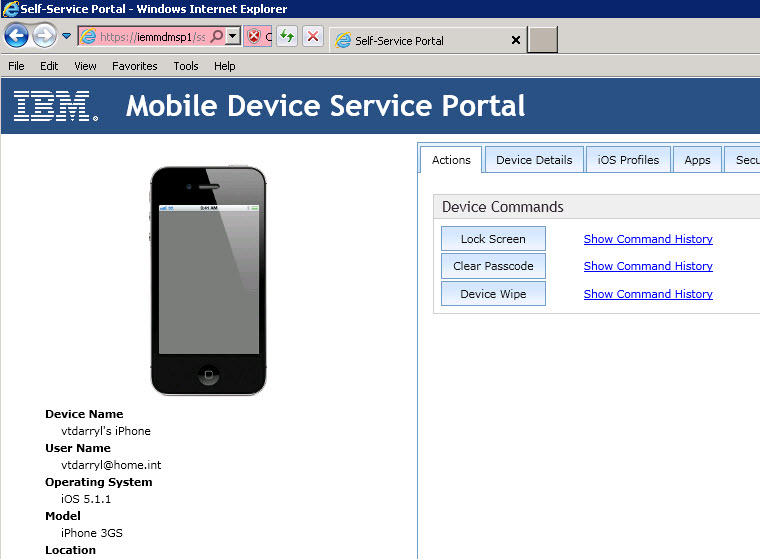This screenshot has width=760, height=559.
Task: Open the Favorites menu
Action: (x=135, y=66)
